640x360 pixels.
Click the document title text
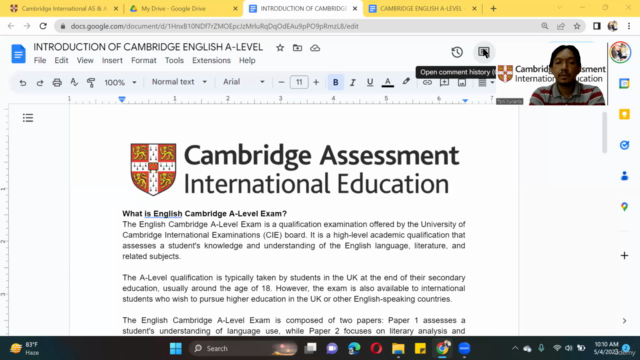(x=148, y=47)
